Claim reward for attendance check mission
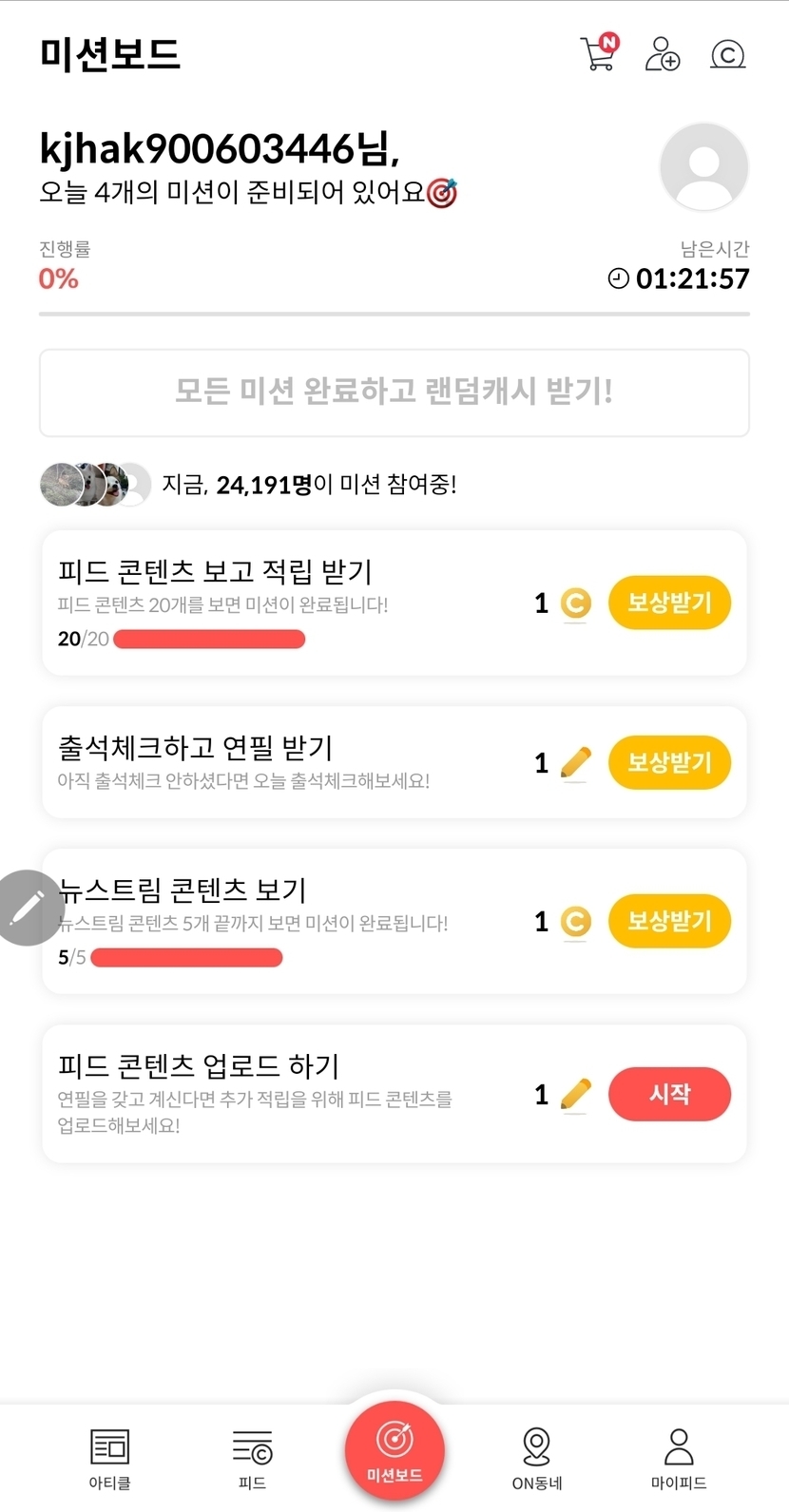Viewport: 789px width, 1512px height. pos(669,762)
